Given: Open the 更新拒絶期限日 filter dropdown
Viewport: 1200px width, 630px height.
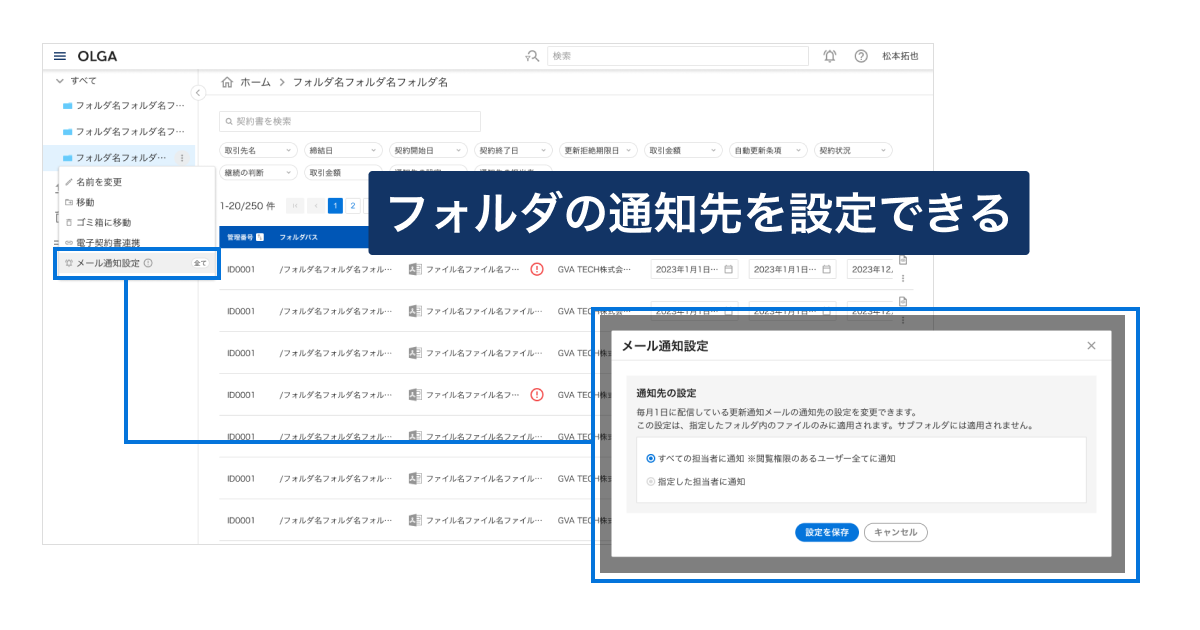Looking at the screenshot, I should (x=598, y=150).
